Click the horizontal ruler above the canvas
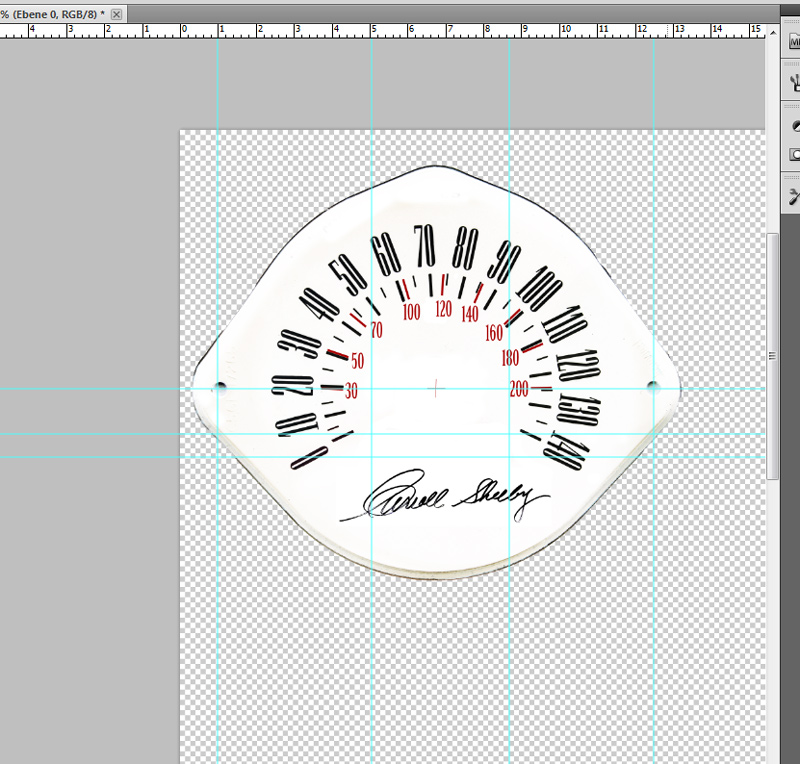Image resolution: width=800 pixels, height=764 pixels. coord(383,31)
